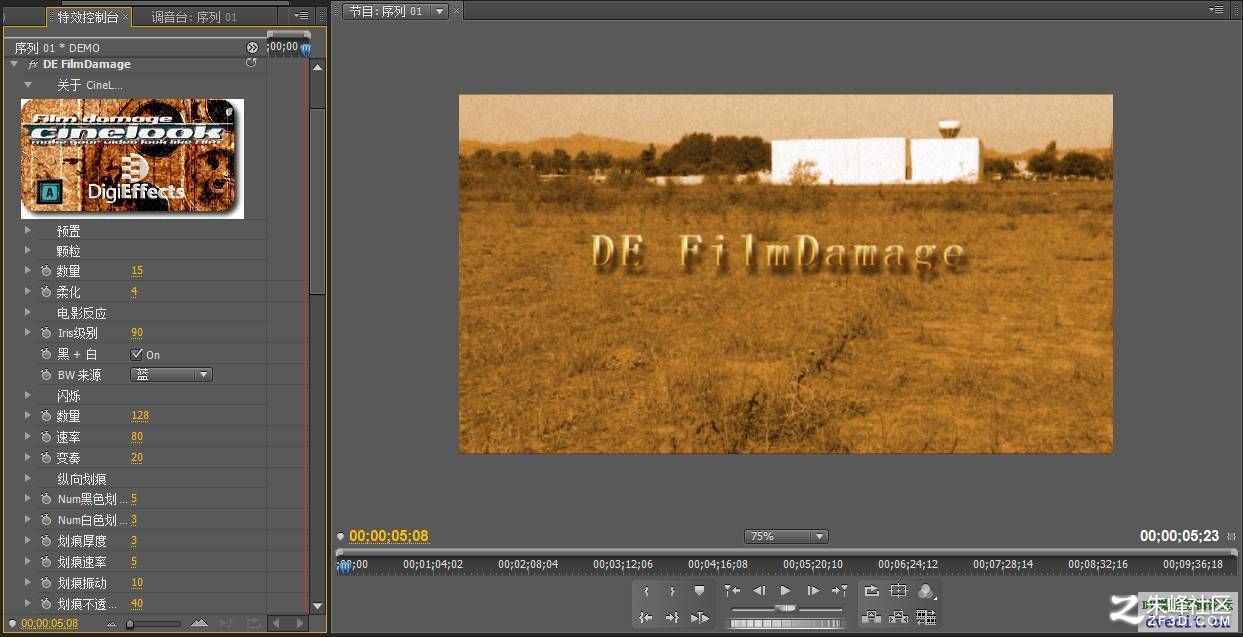
Task: Toggle the Loop playback icon
Action: (x=872, y=591)
